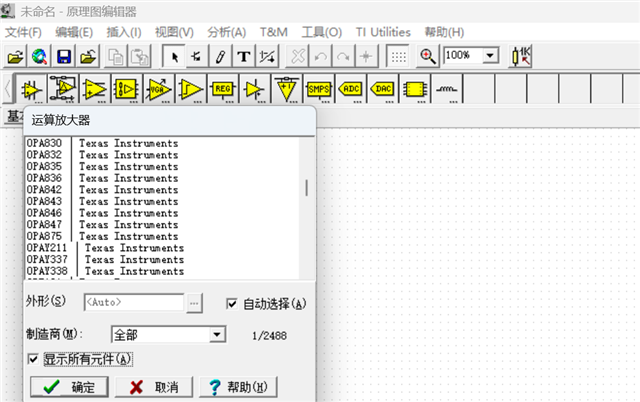Toggle 显示所有元件(A) checkbox
Screen dimensions: 640x402
[x=33, y=359]
